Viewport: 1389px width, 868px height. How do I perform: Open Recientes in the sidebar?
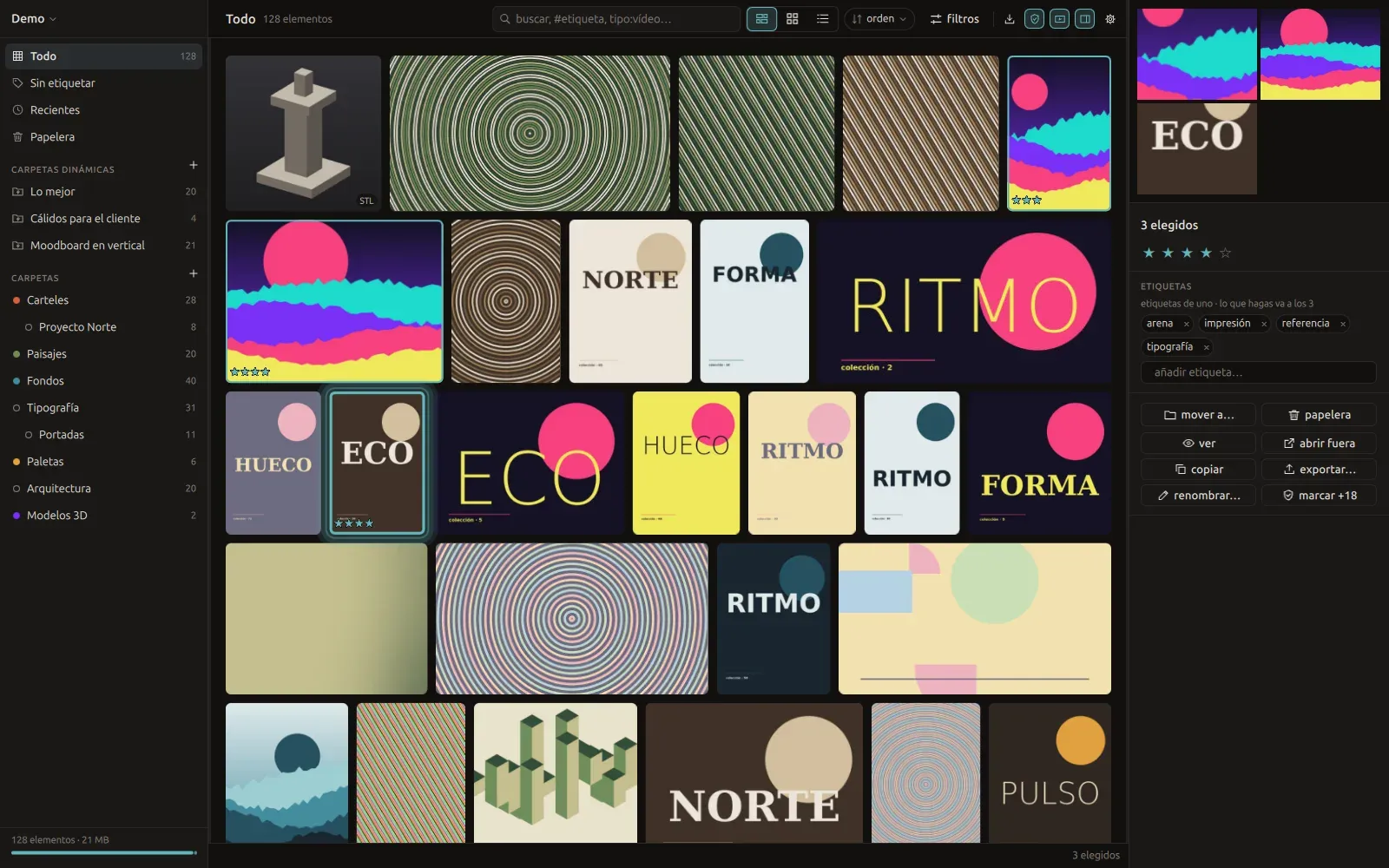click(x=103, y=109)
